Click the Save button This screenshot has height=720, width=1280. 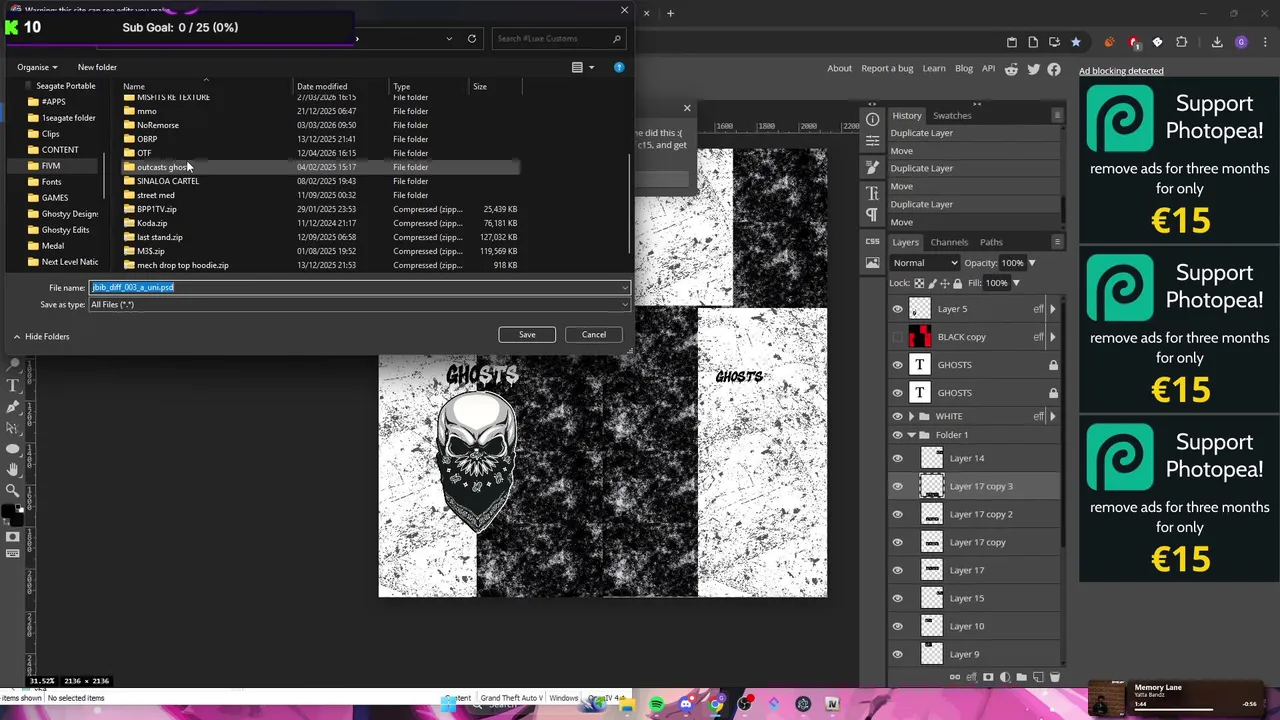coord(527,334)
